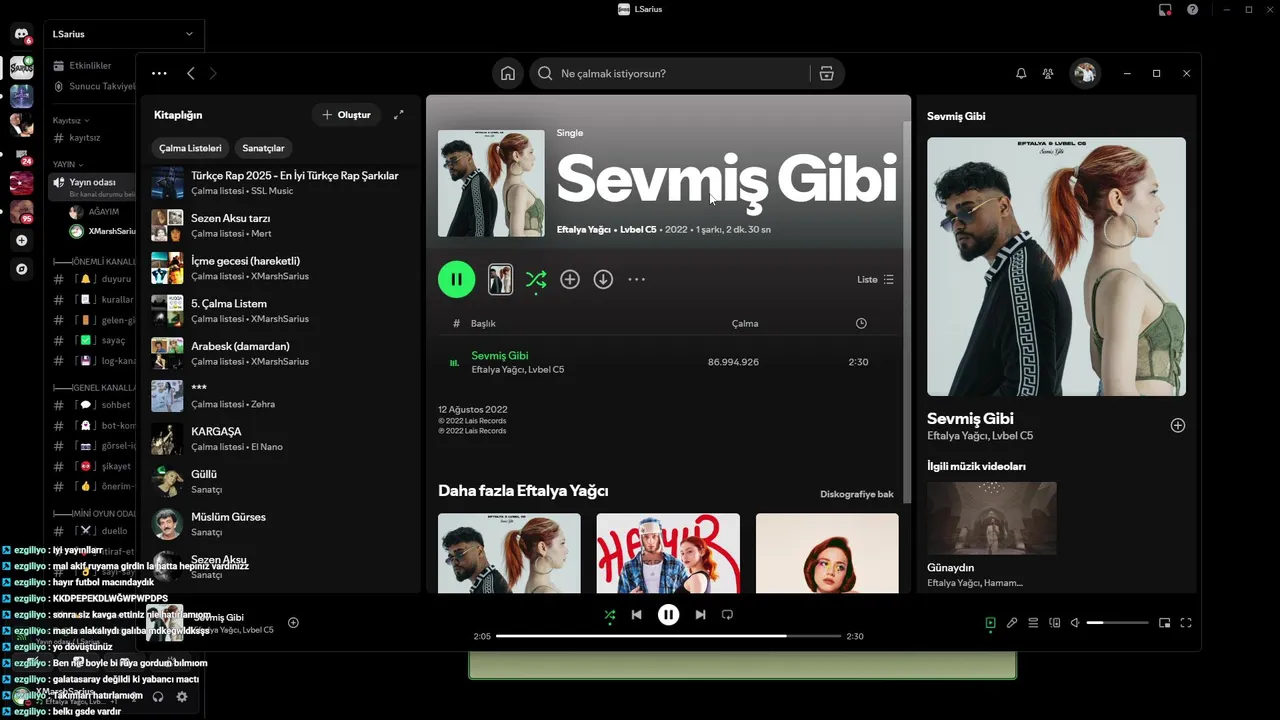Pause playback in bottom player bar
Viewport: 1280px width, 720px height.
point(668,615)
